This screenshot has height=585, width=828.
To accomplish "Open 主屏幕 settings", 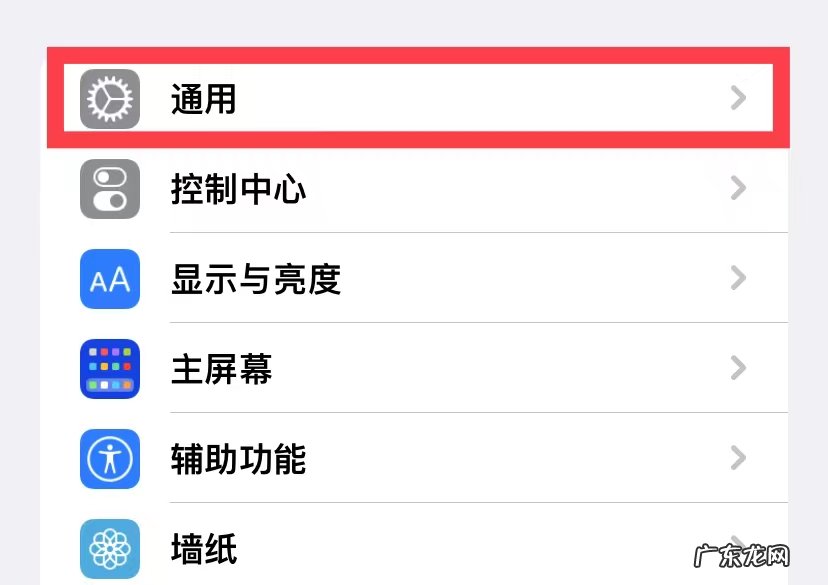I will pos(400,368).
